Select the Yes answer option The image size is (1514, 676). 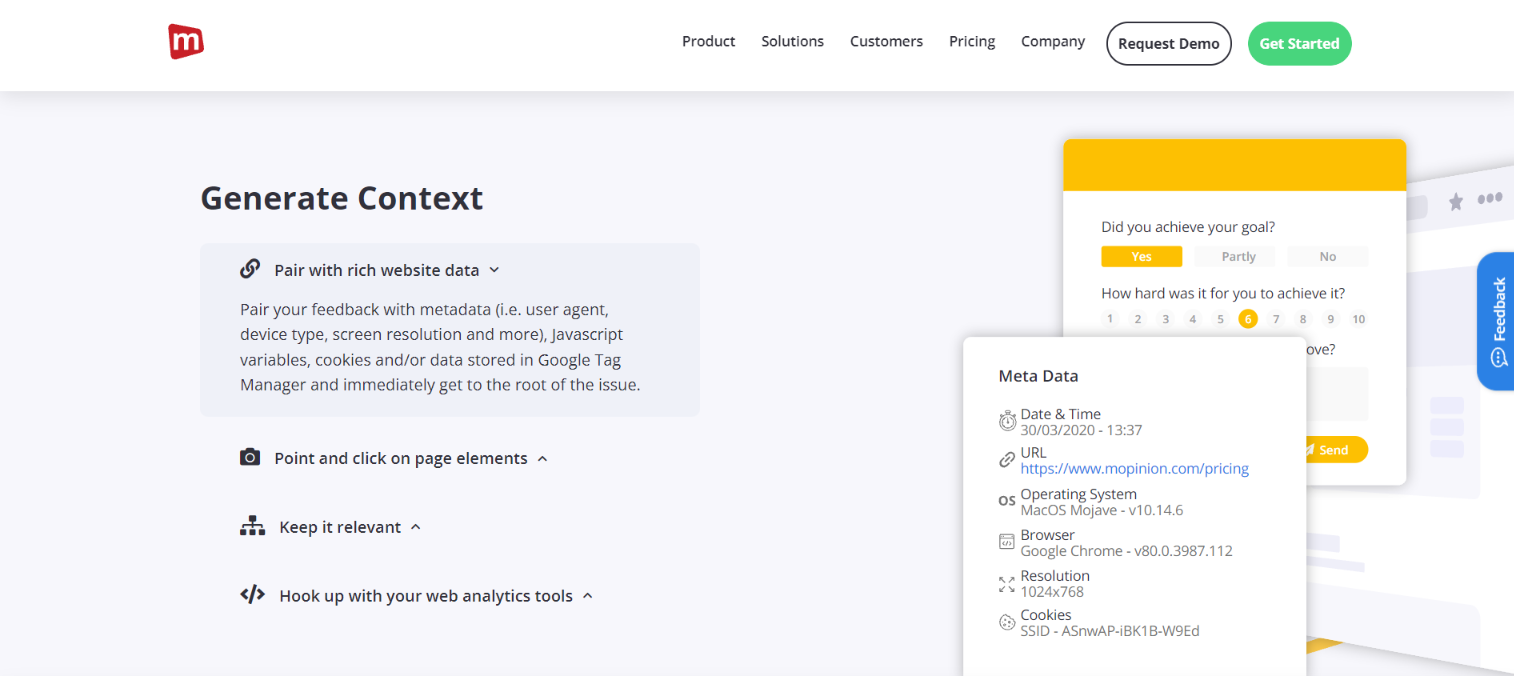point(1141,257)
